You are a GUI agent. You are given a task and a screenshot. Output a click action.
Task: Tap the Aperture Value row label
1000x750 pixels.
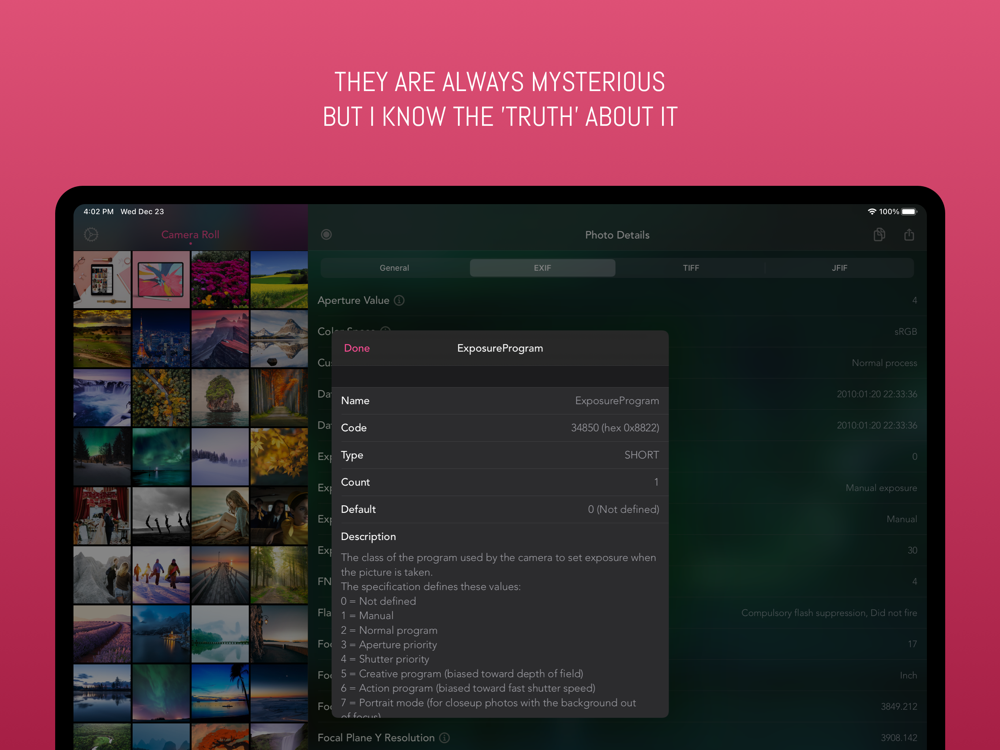coord(353,300)
